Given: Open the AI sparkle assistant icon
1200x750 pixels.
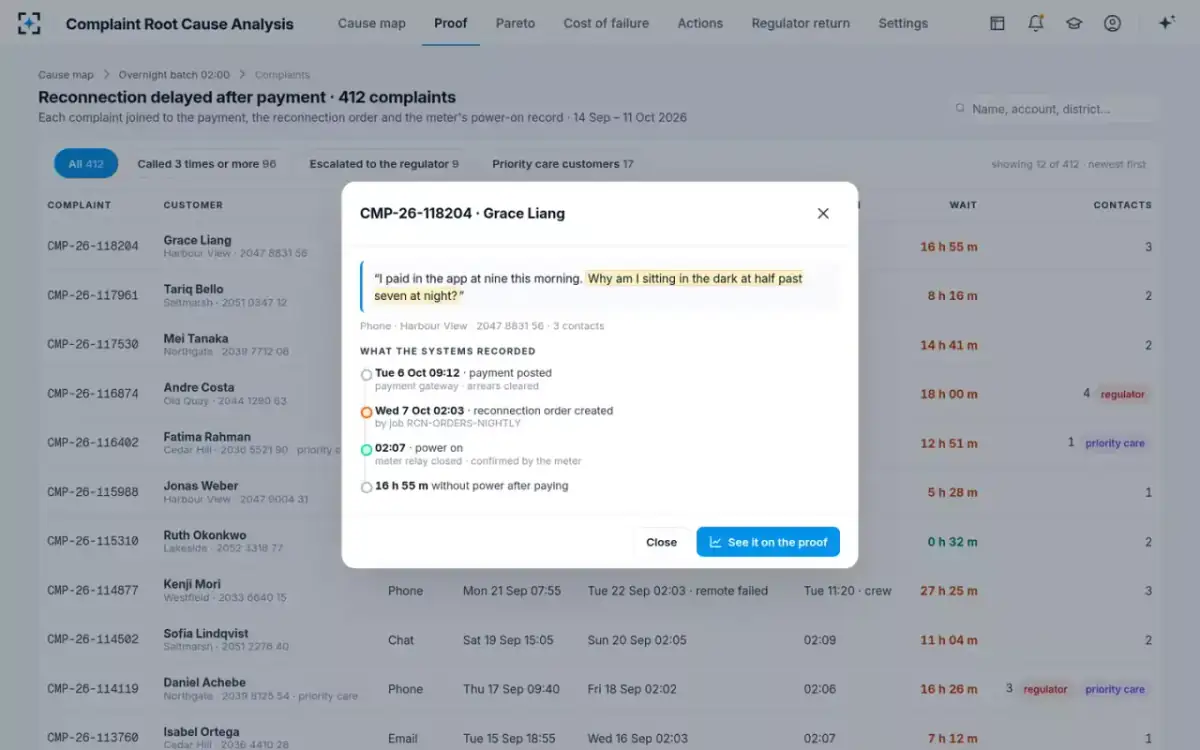Looking at the screenshot, I should click(1166, 23).
